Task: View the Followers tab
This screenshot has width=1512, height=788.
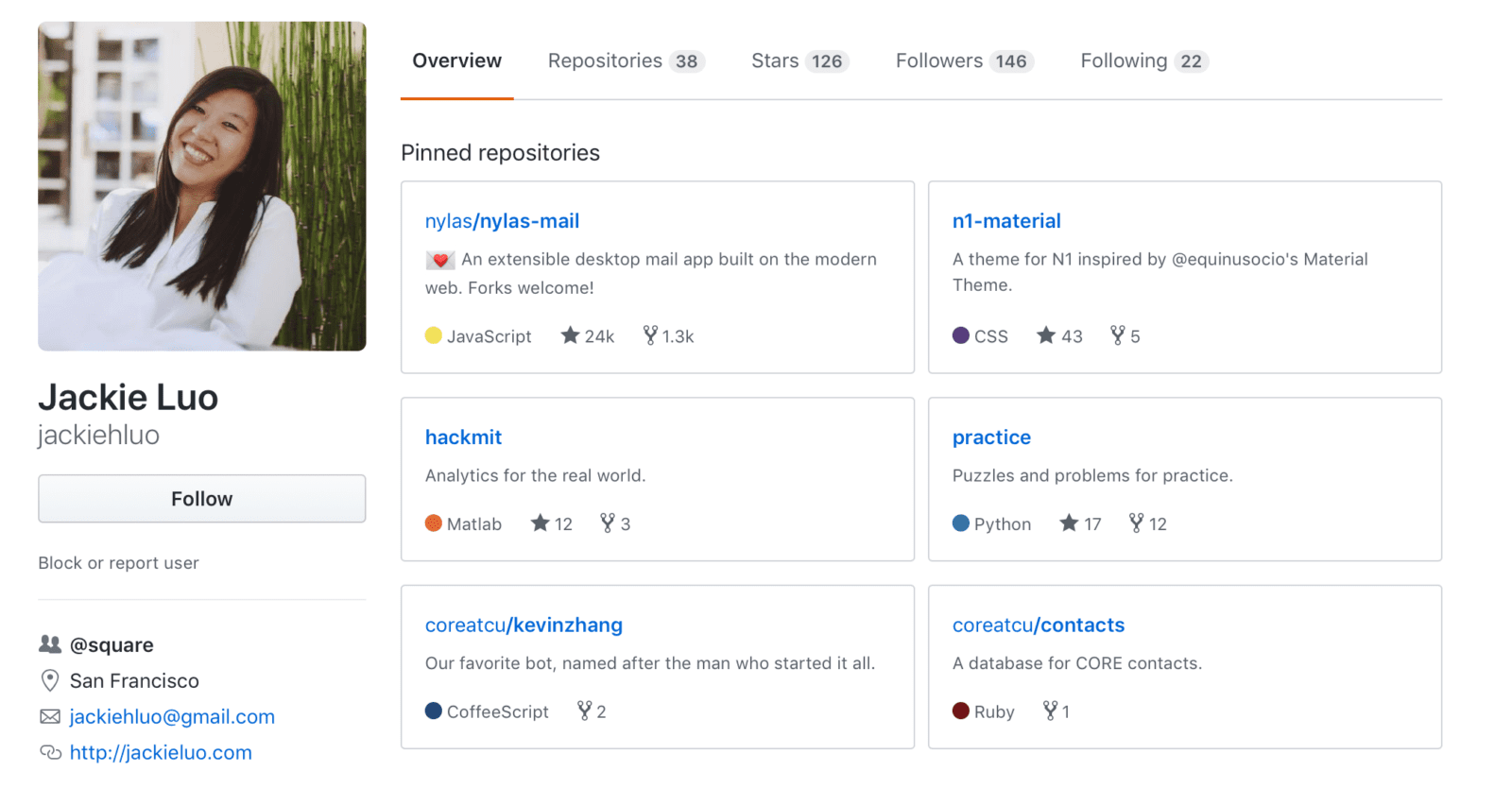Action: click(x=964, y=61)
